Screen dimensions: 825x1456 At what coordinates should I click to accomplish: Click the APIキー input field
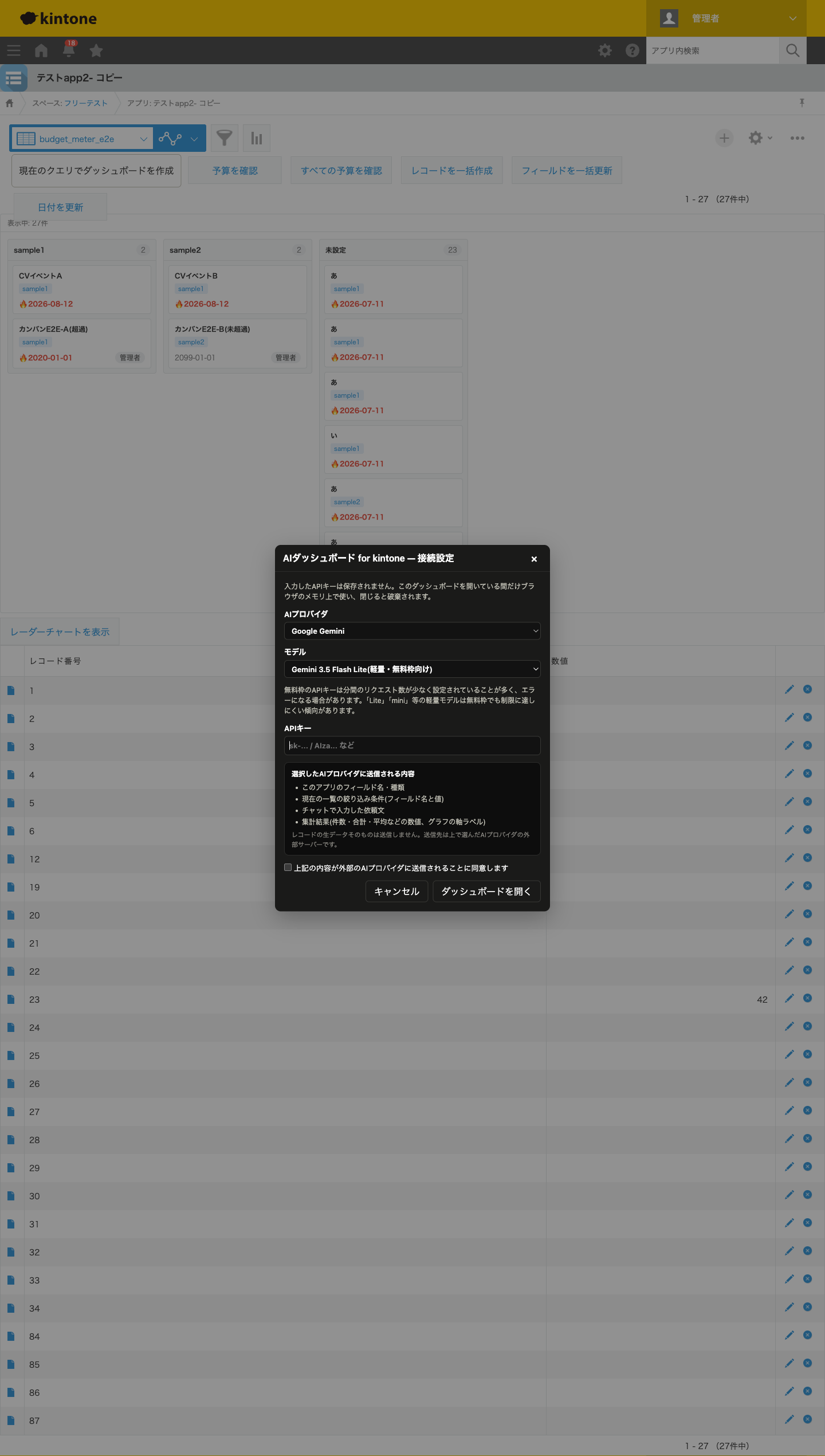[412, 745]
